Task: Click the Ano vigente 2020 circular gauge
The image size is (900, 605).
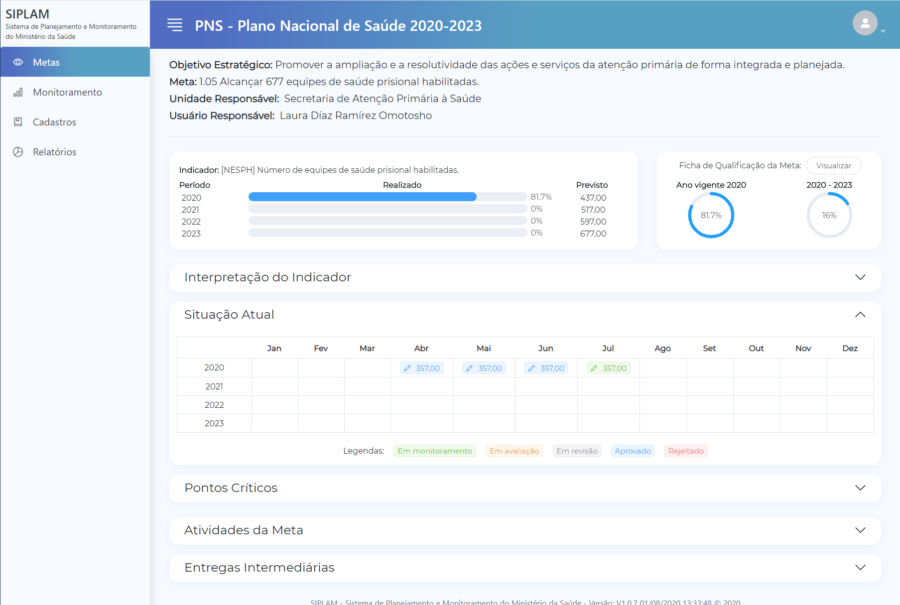Action: (x=711, y=215)
